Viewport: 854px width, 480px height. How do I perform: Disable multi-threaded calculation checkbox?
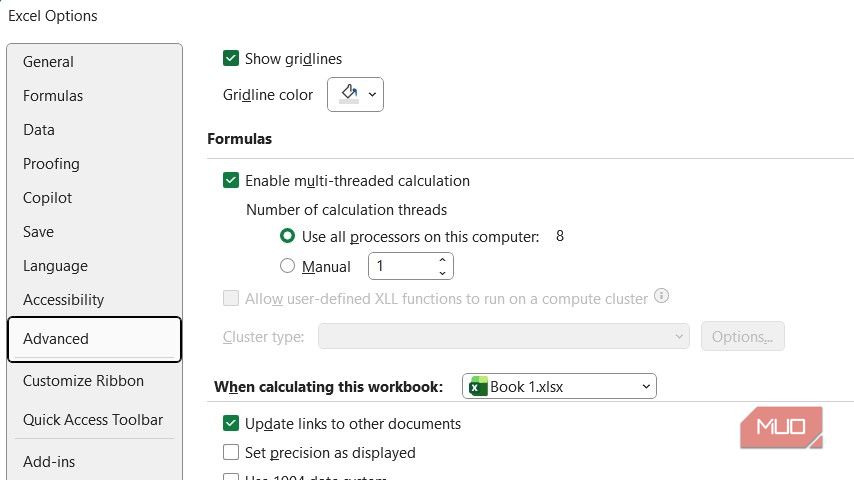point(231,181)
